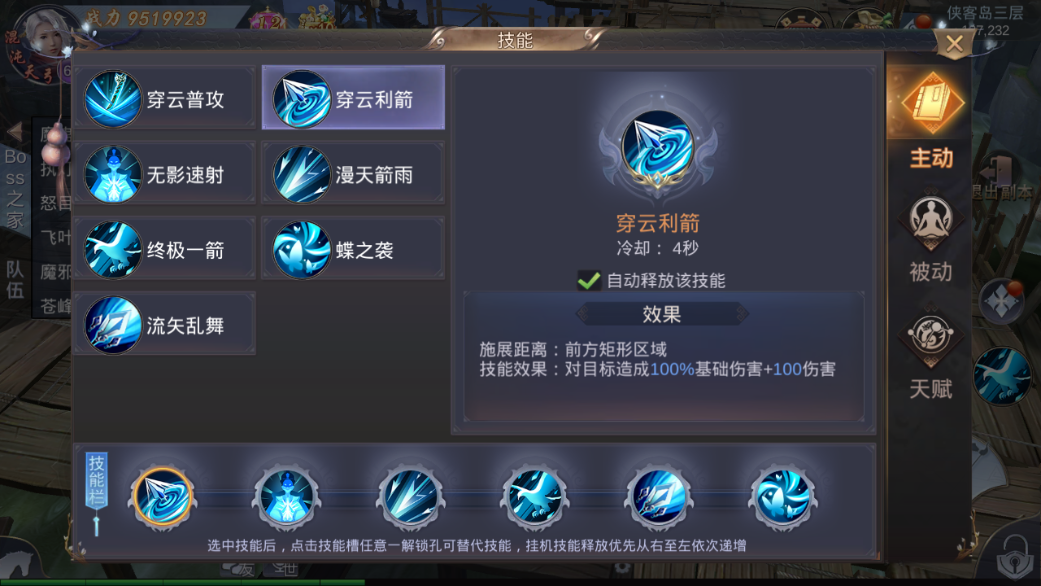Viewport: 1041px width, 586px height.
Task: Click the 退出副本 exit dungeon button
Action: point(1002,179)
